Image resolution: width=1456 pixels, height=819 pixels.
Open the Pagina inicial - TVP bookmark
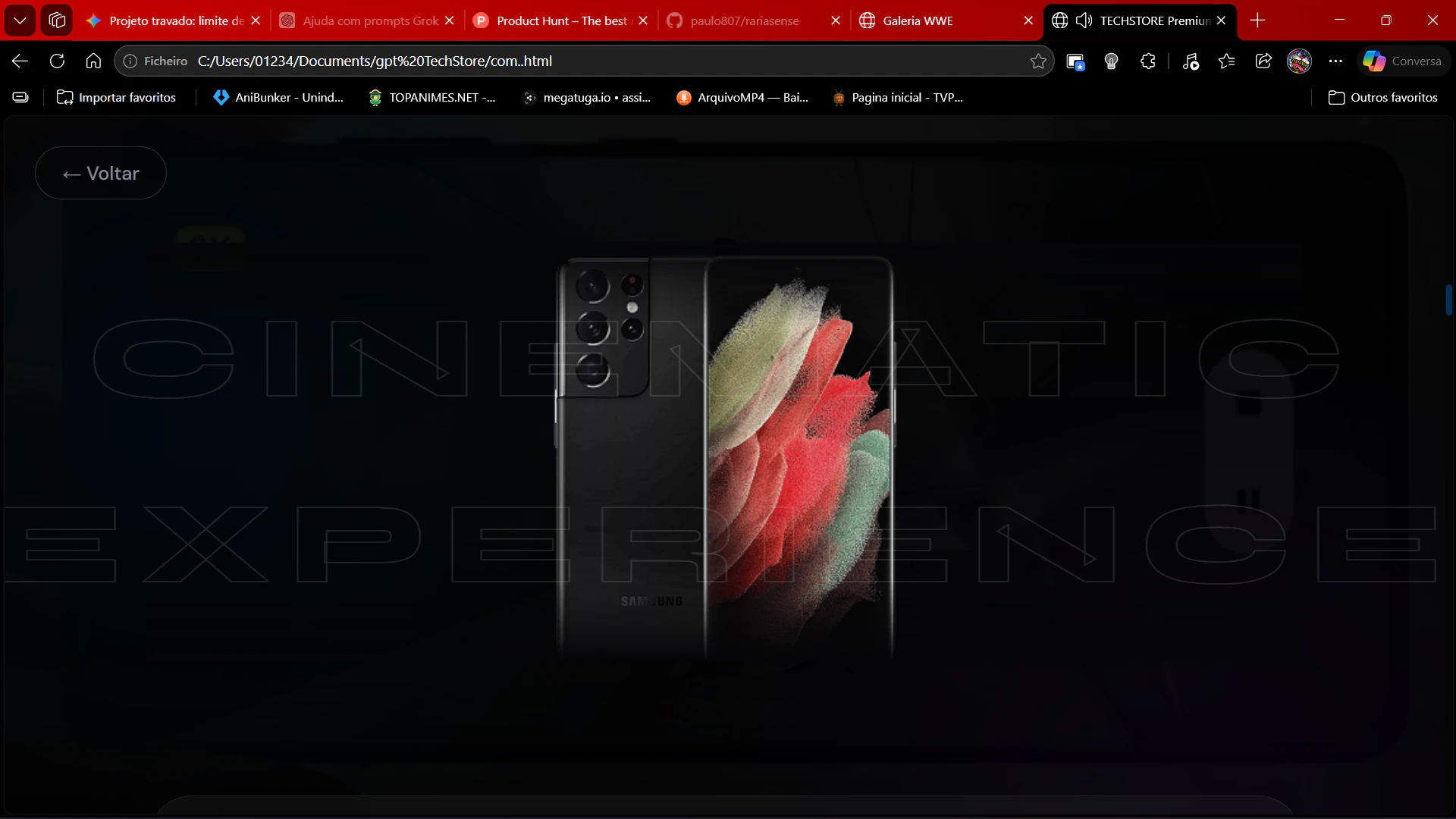pos(898,97)
